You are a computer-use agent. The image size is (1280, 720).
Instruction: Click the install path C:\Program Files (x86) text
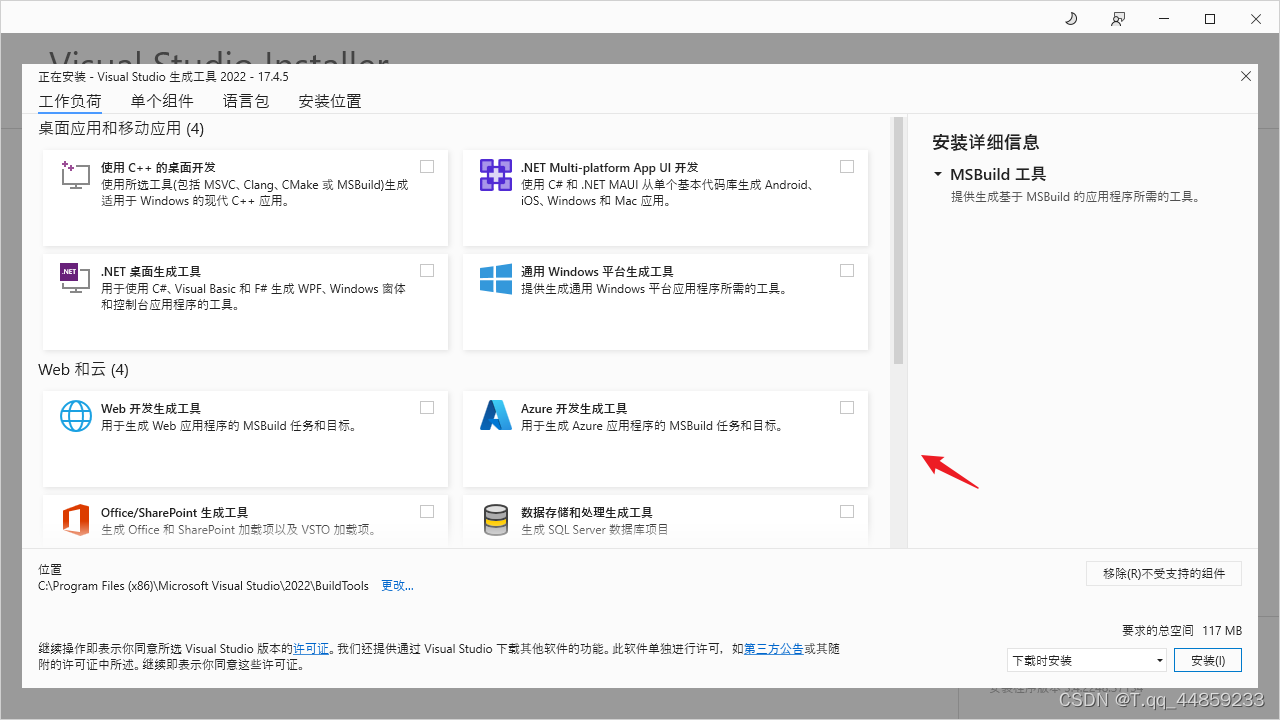(203, 586)
